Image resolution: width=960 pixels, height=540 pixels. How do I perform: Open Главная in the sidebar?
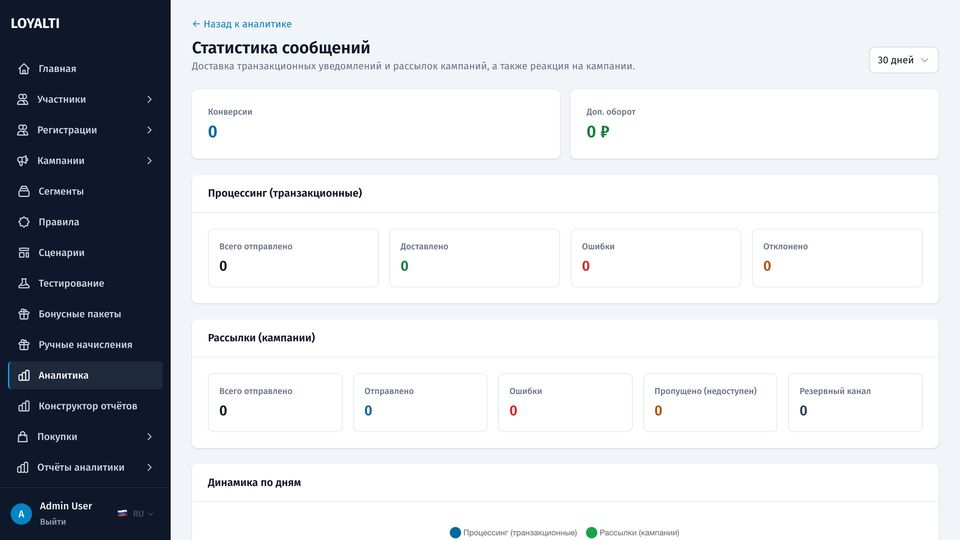coord(85,69)
